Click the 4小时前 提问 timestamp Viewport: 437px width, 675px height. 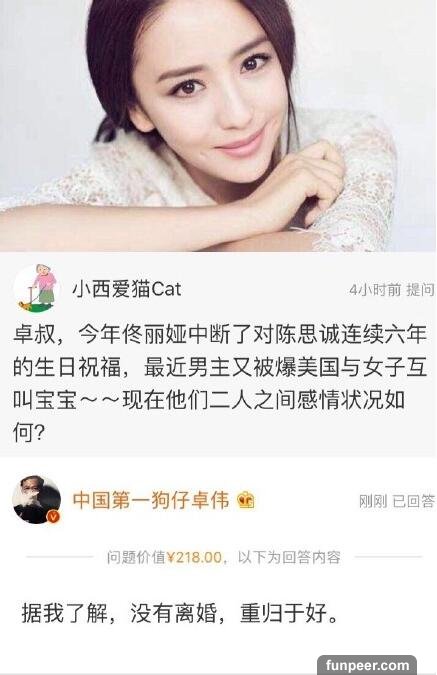coord(391,290)
